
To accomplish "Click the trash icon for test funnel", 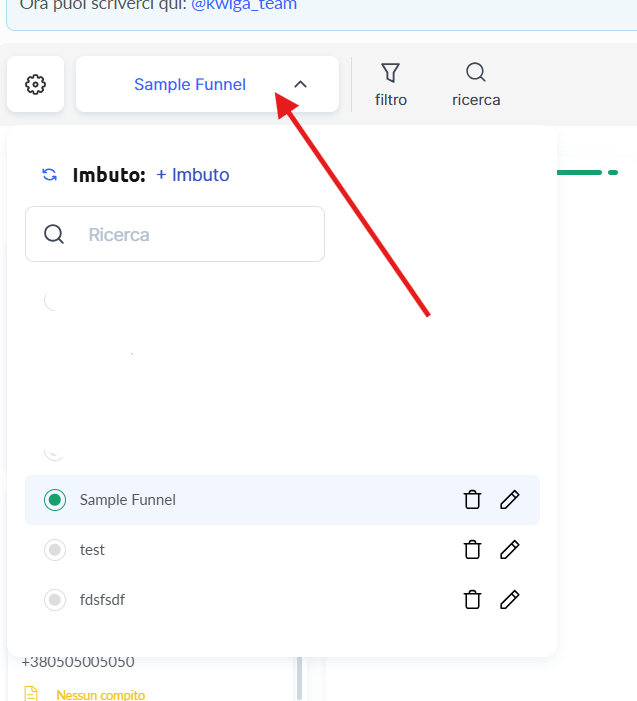I will pyautogui.click(x=473, y=549).
